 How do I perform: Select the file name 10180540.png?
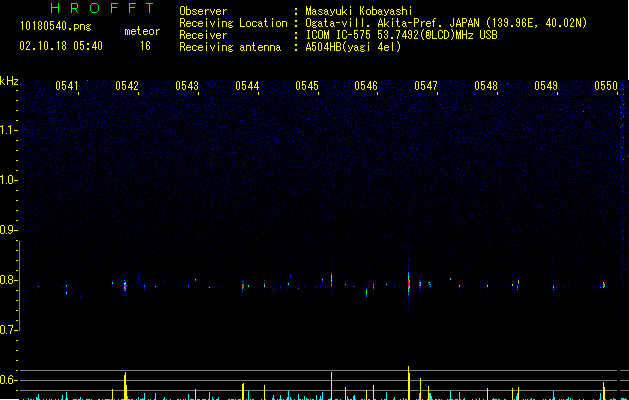pos(56,27)
